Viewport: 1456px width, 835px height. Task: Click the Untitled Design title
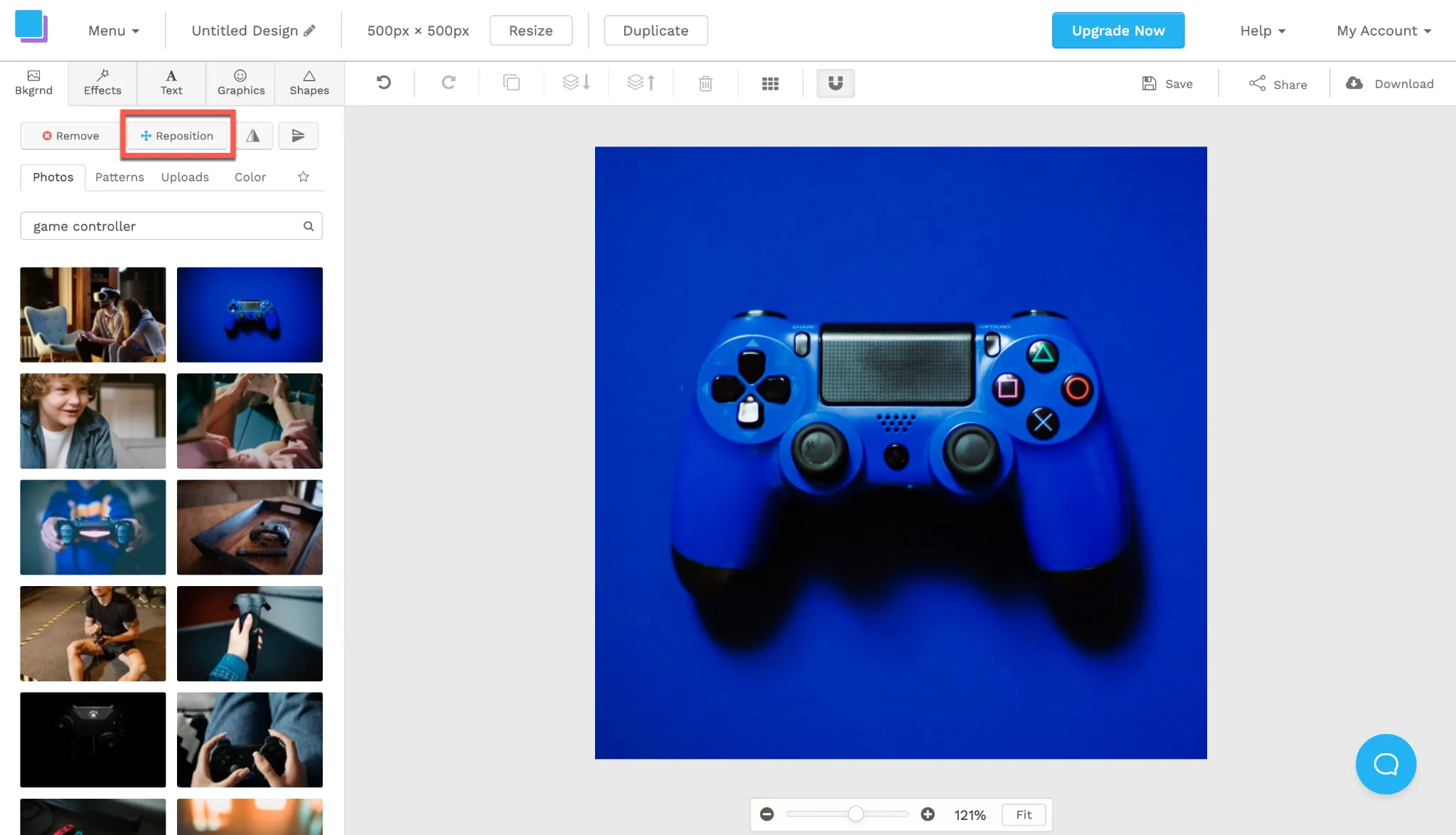click(x=245, y=31)
